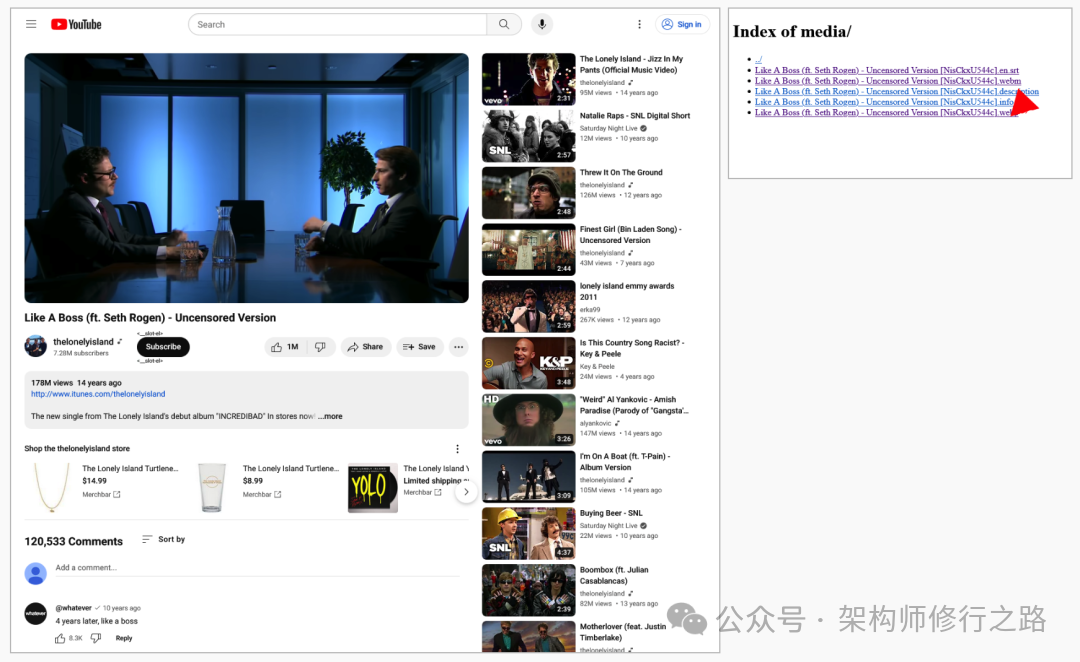This screenshot has height=662, width=1080.
Task: Open the hamburger guide menu
Action: click(x=31, y=24)
